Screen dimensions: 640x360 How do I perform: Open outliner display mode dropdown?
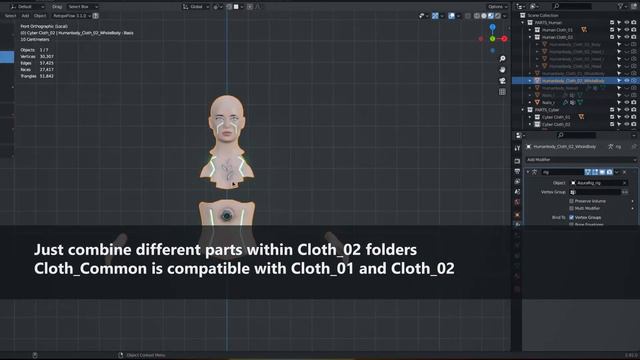(x=534, y=7)
